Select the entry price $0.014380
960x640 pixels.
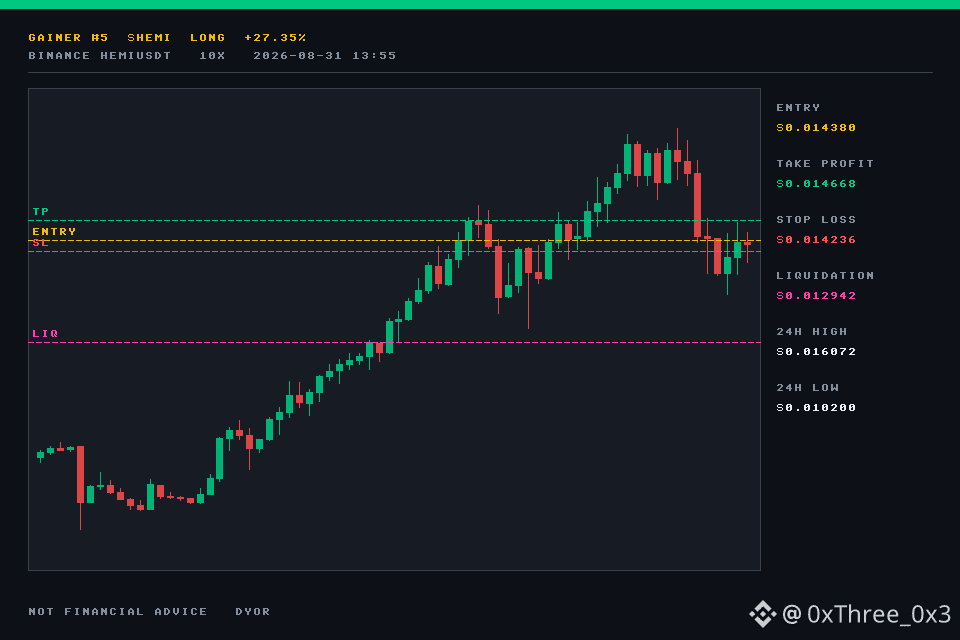(816, 127)
